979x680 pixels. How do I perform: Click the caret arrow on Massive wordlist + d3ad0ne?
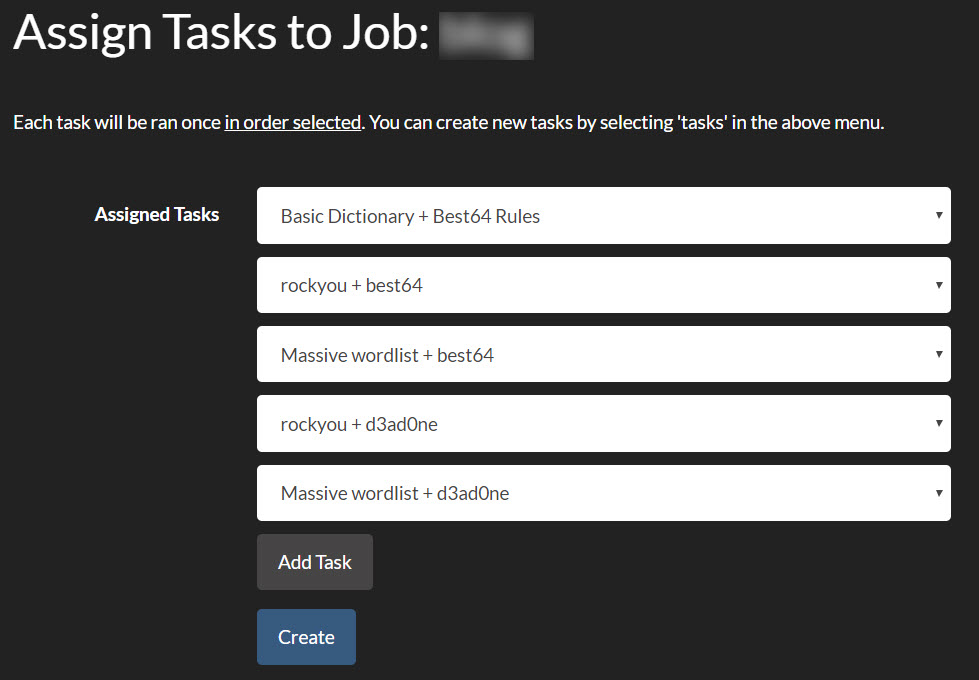click(938, 493)
